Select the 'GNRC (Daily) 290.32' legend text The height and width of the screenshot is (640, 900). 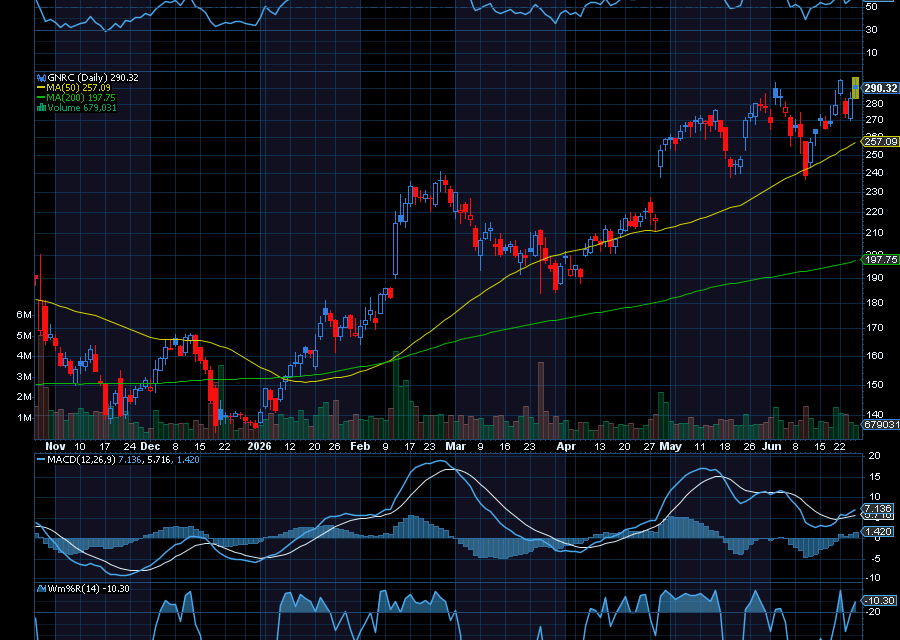pos(93,77)
